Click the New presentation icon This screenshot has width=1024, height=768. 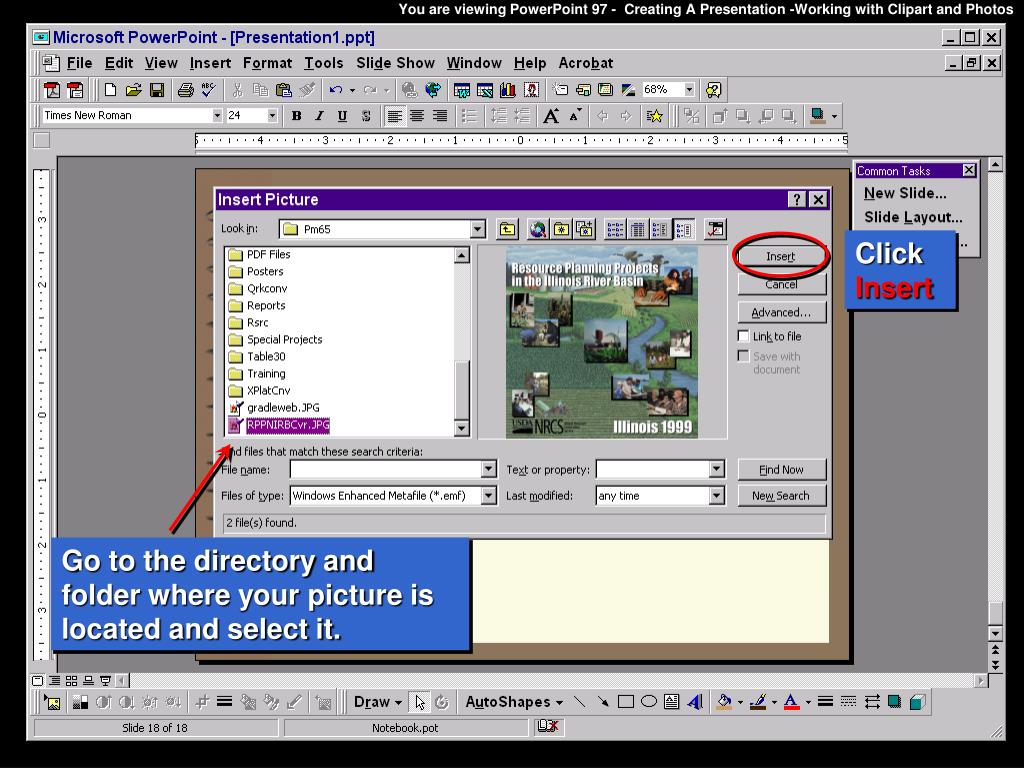point(110,90)
